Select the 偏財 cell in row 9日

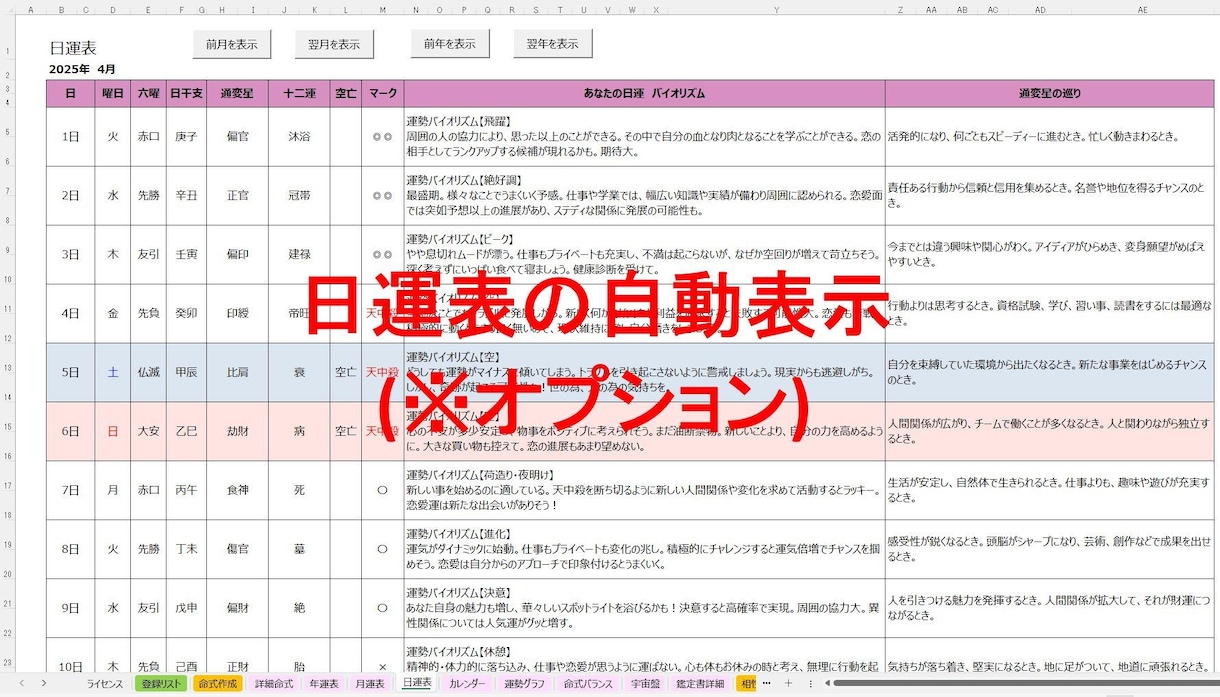point(237,608)
